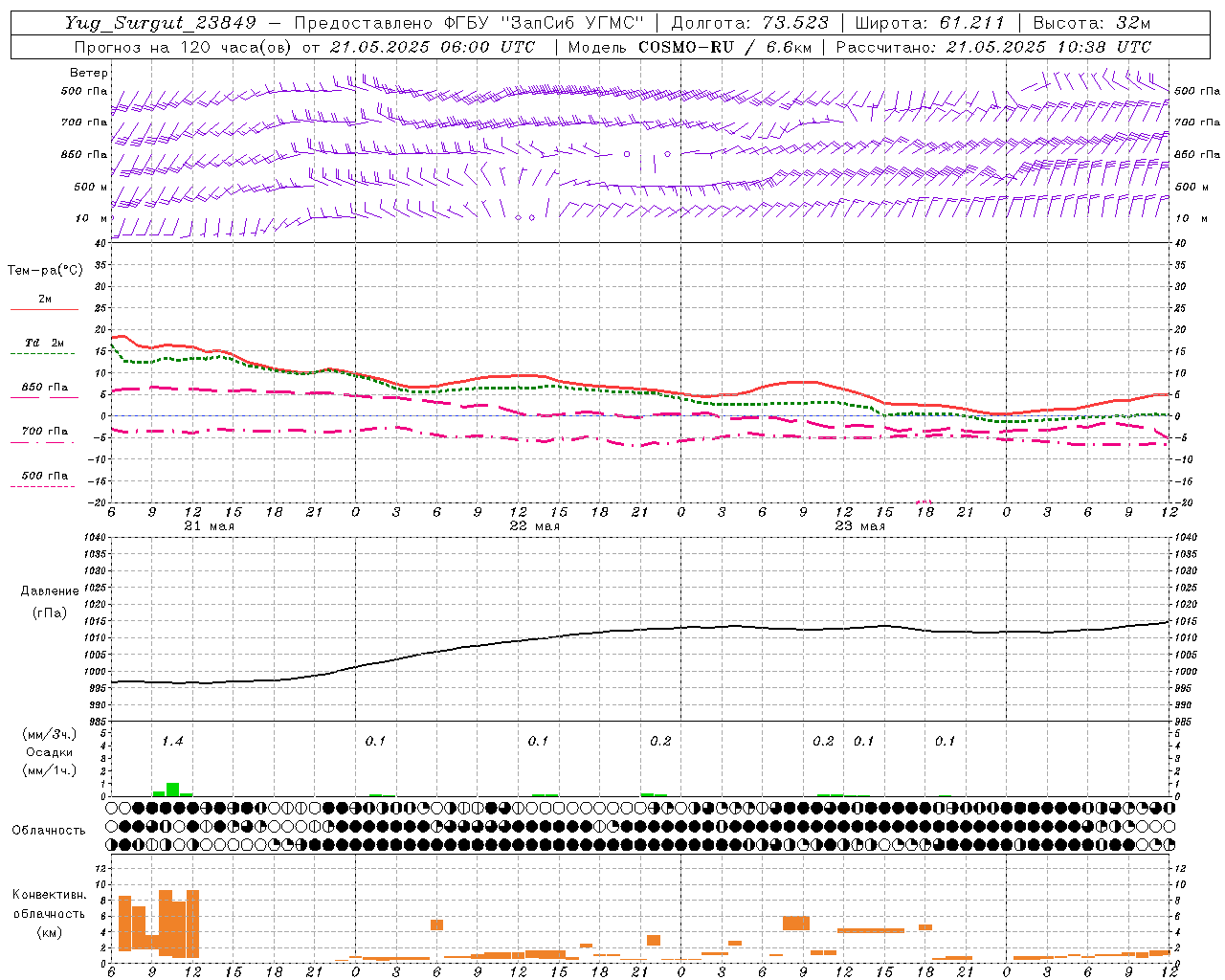Image resolution: width=1225 pixels, height=980 pixels.
Task: Click the tall orange convective bar at 12h
Action: tap(192, 924)
